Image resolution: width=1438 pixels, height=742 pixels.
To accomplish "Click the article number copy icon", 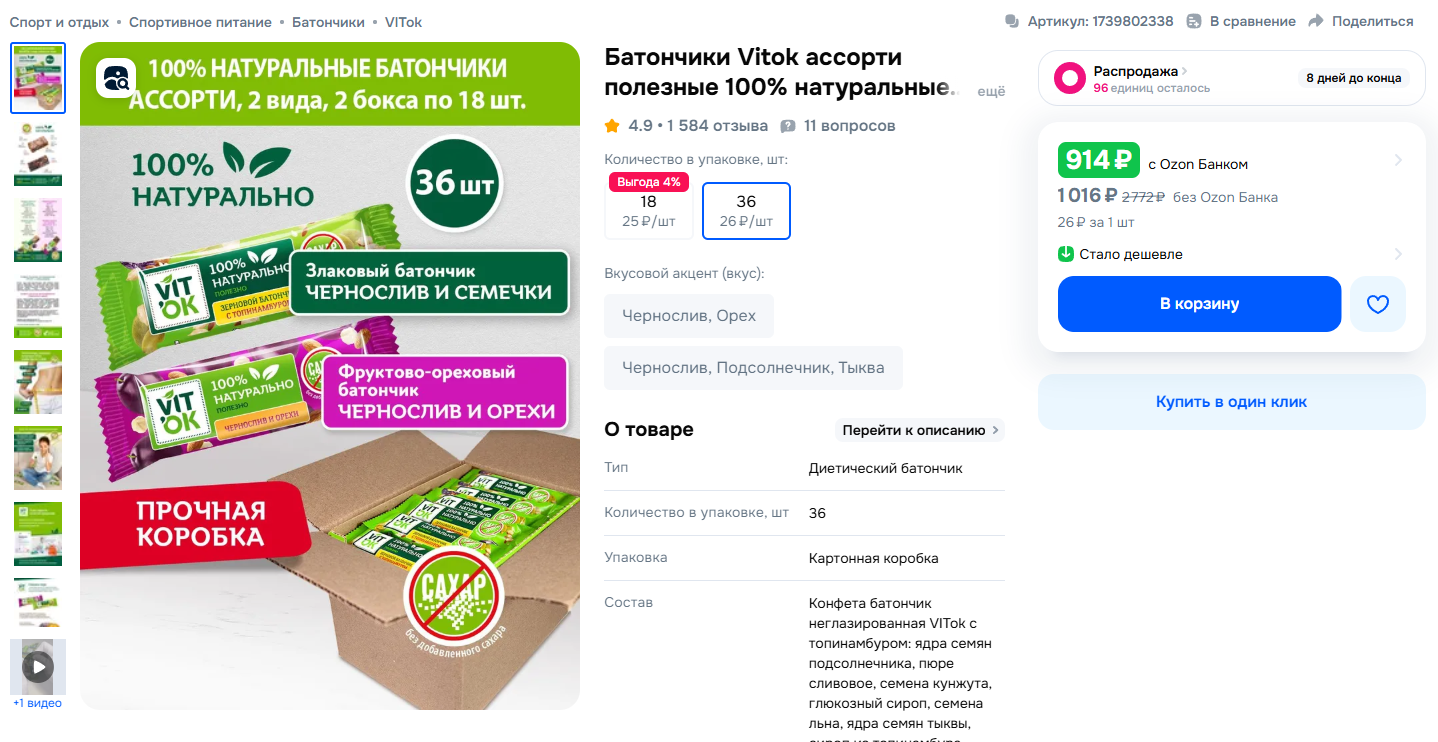I will coord(1012,21).
